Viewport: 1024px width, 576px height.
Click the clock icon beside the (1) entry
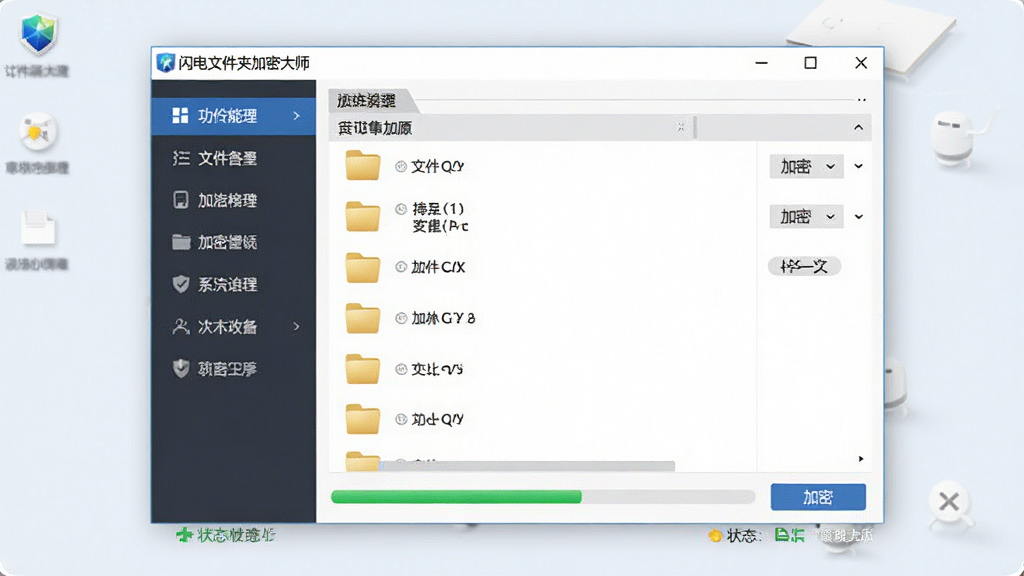pyautogui.click(x=401, y=209)
